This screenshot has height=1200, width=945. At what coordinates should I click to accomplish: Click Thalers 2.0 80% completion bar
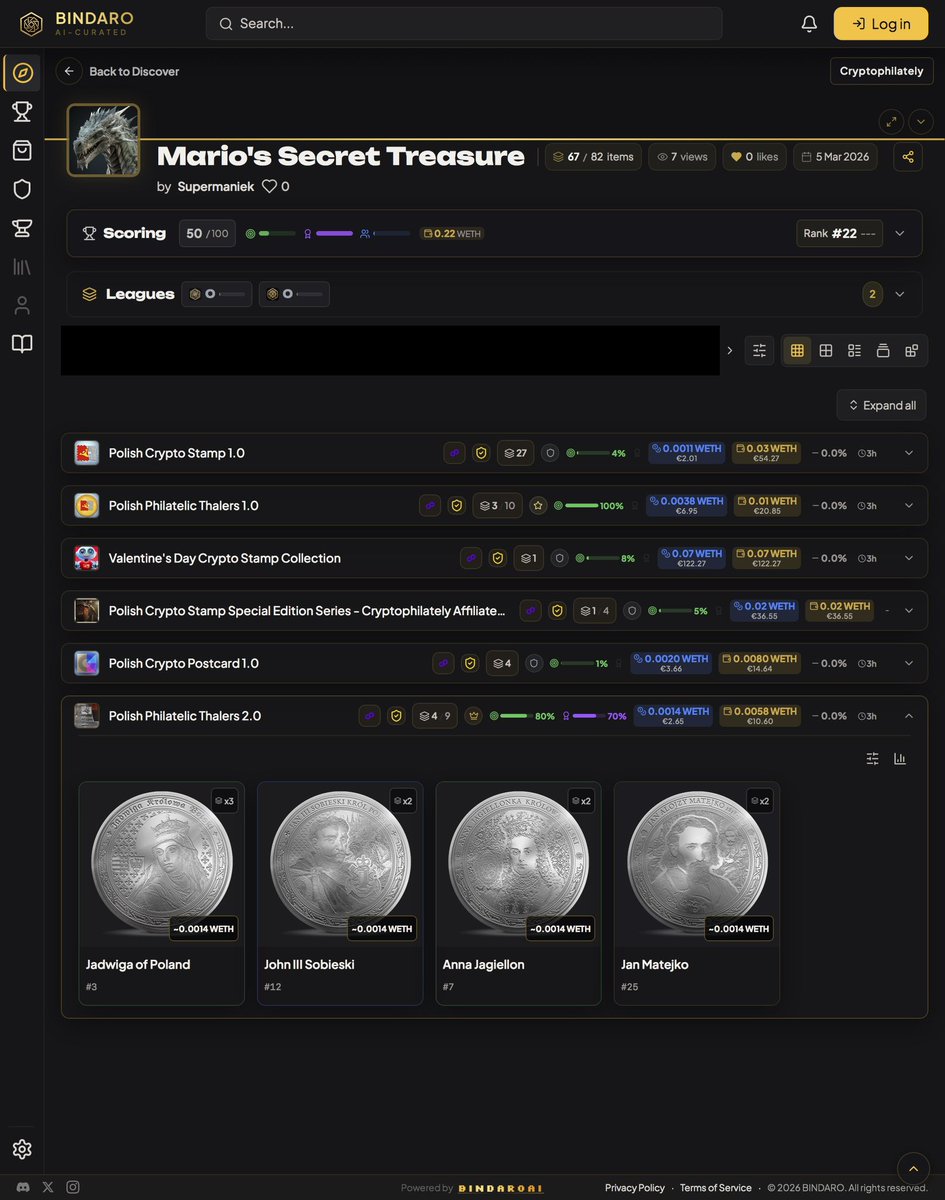tap(515, 716)
